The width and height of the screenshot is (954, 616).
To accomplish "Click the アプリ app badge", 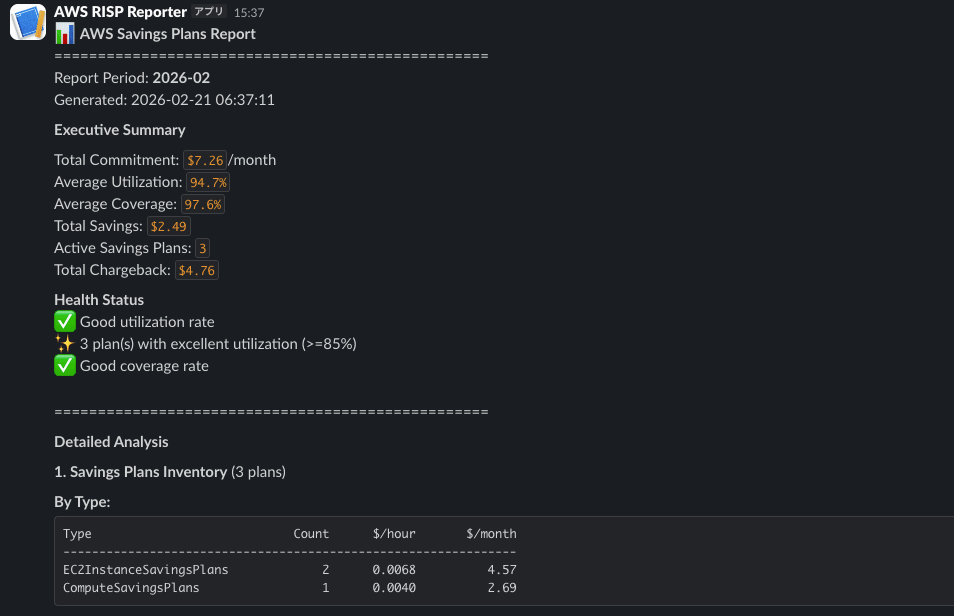I will click(x=208, y=12).
